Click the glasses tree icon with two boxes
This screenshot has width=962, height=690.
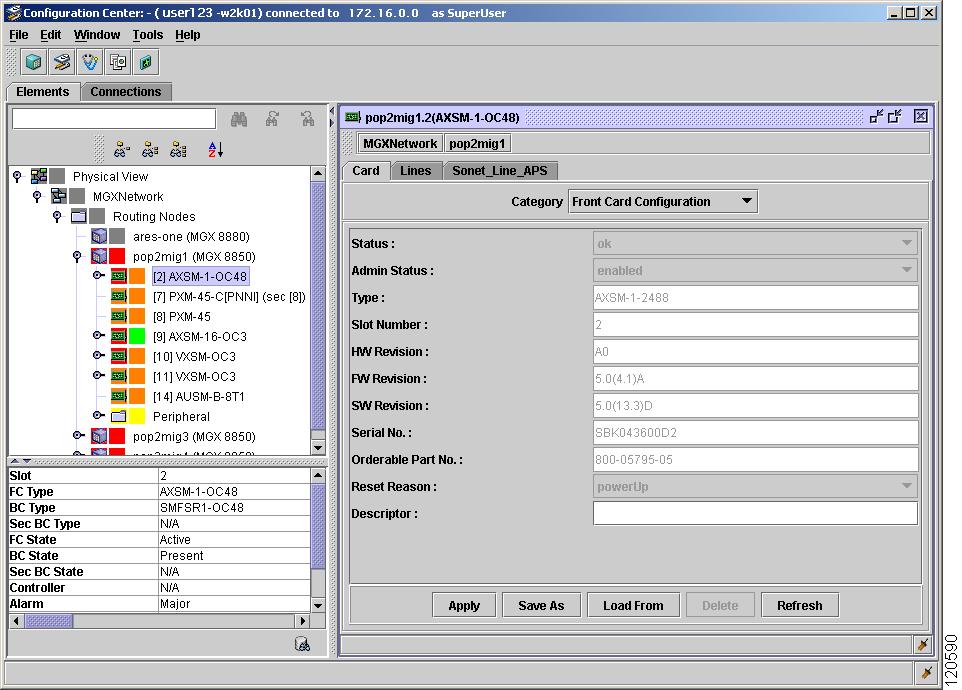pos(150,149)
